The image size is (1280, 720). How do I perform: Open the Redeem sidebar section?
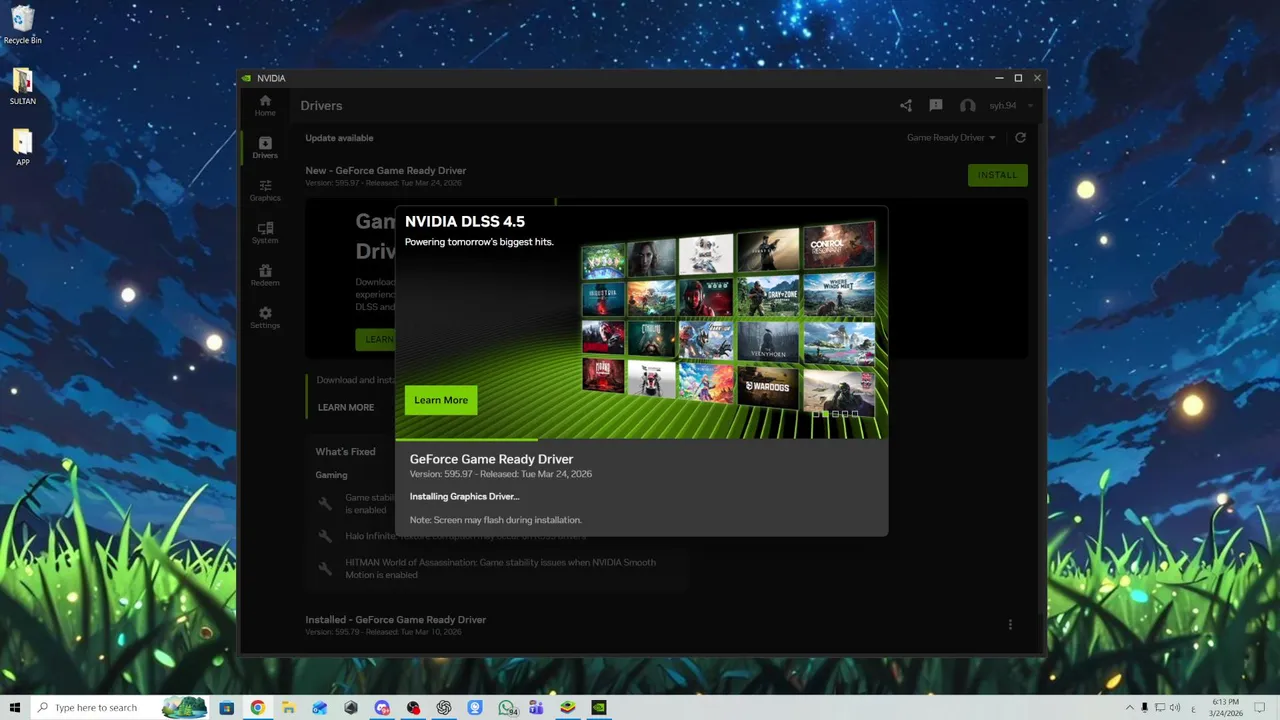click(x=265, y=275)
